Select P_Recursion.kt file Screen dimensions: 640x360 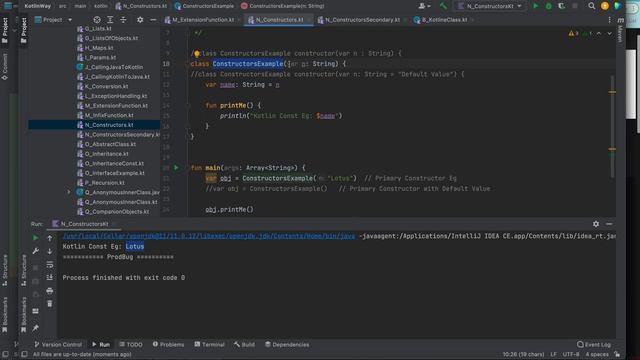(104, 182)
